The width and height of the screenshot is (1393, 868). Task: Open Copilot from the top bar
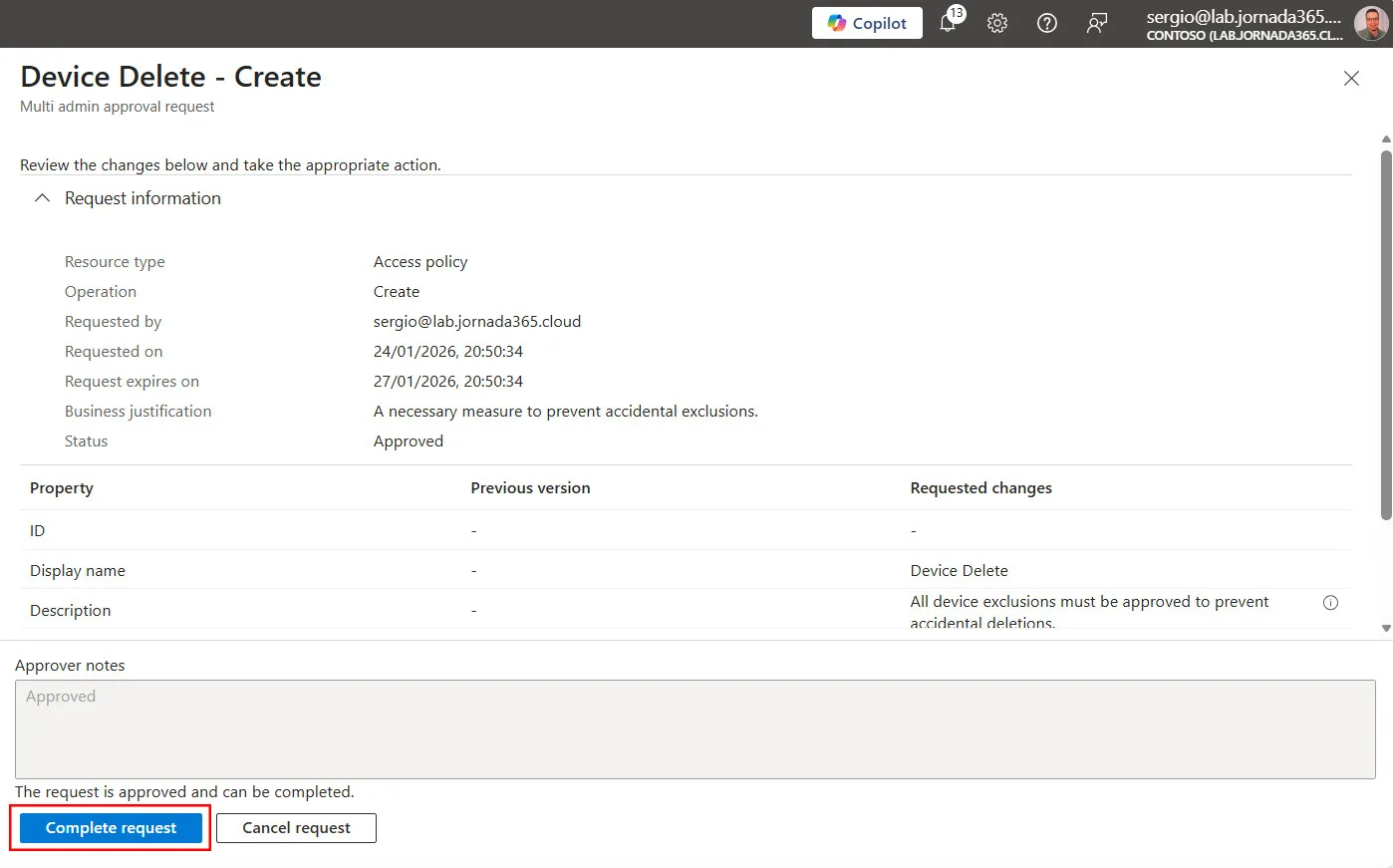click(867, 23)
